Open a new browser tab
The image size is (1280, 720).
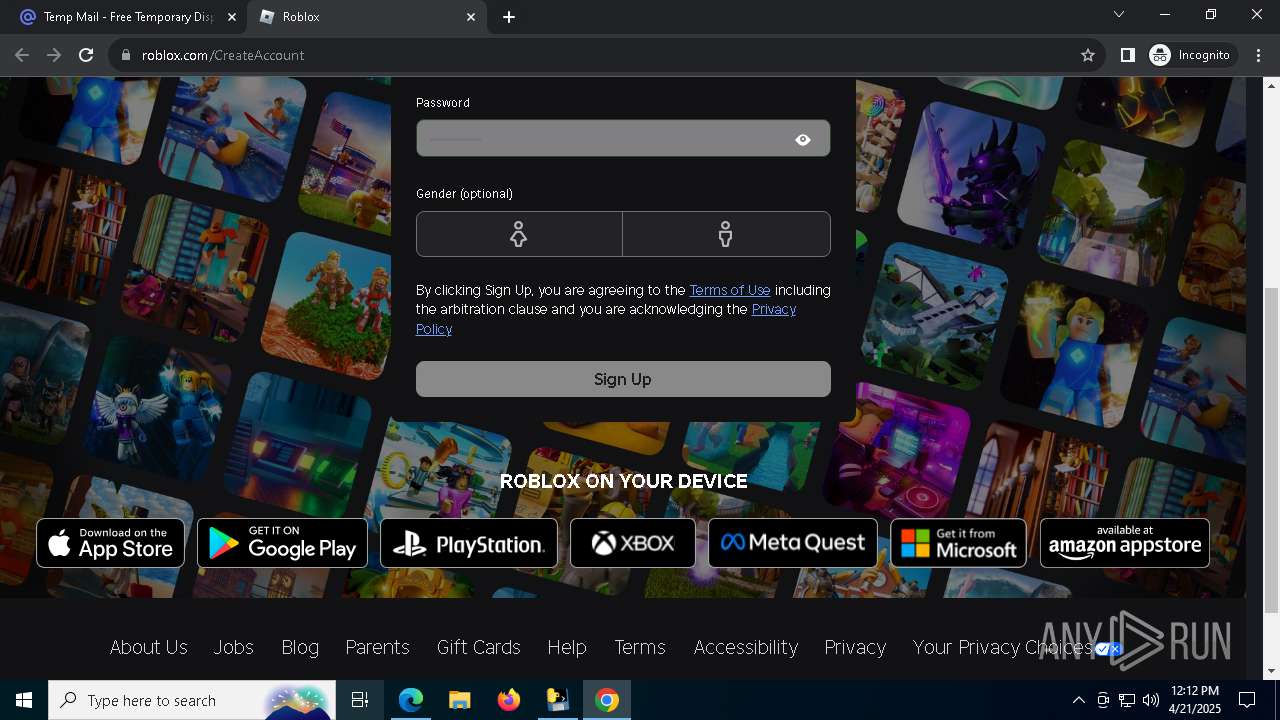(509, 17)
